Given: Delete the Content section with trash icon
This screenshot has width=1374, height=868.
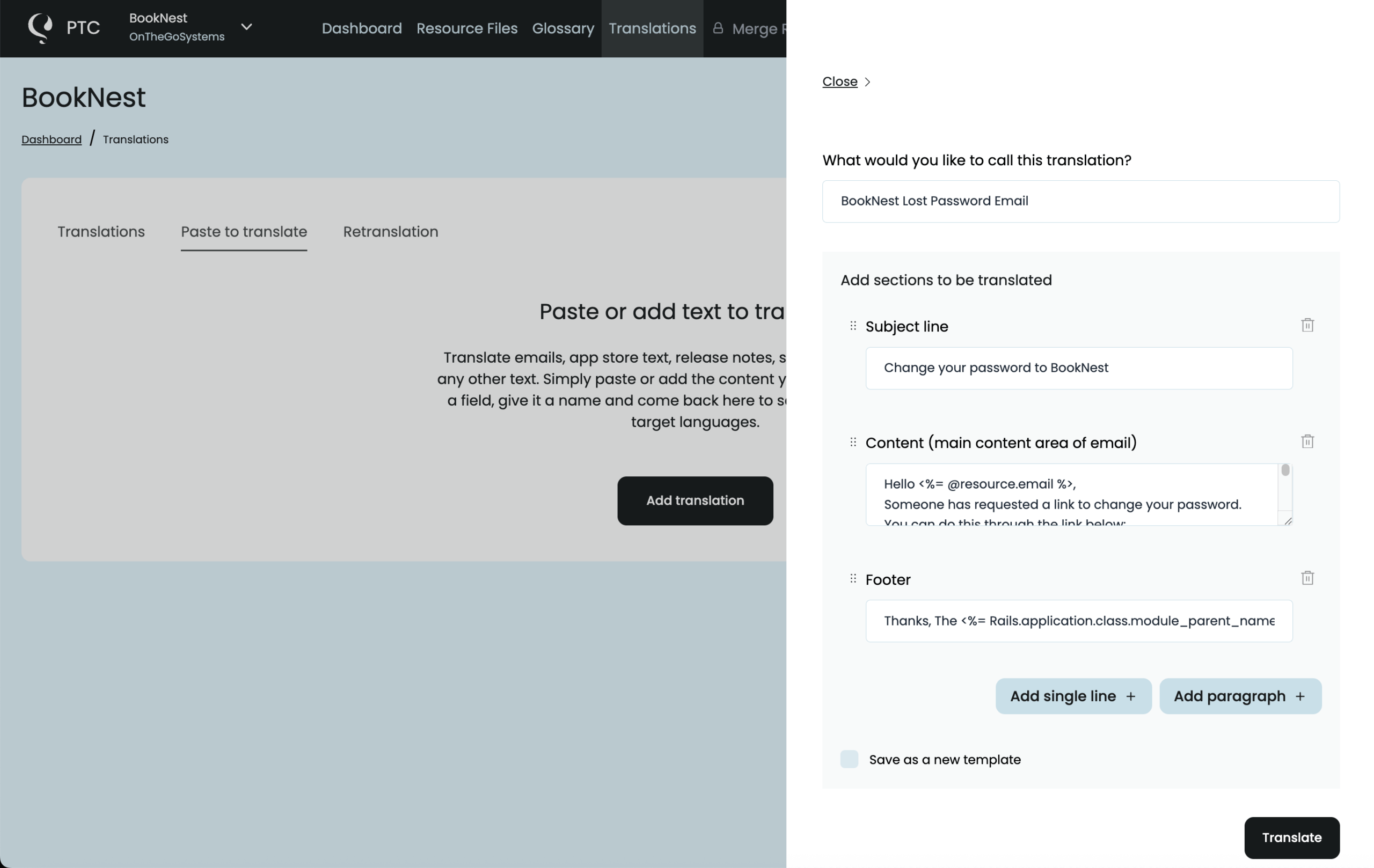Looking at the screenshot, I should coord(1307,442).
